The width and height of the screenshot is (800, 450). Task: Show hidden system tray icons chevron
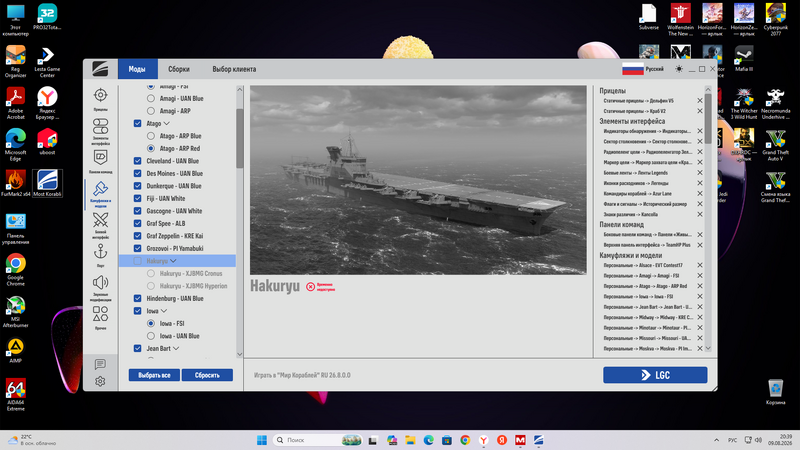click(716, 440)
